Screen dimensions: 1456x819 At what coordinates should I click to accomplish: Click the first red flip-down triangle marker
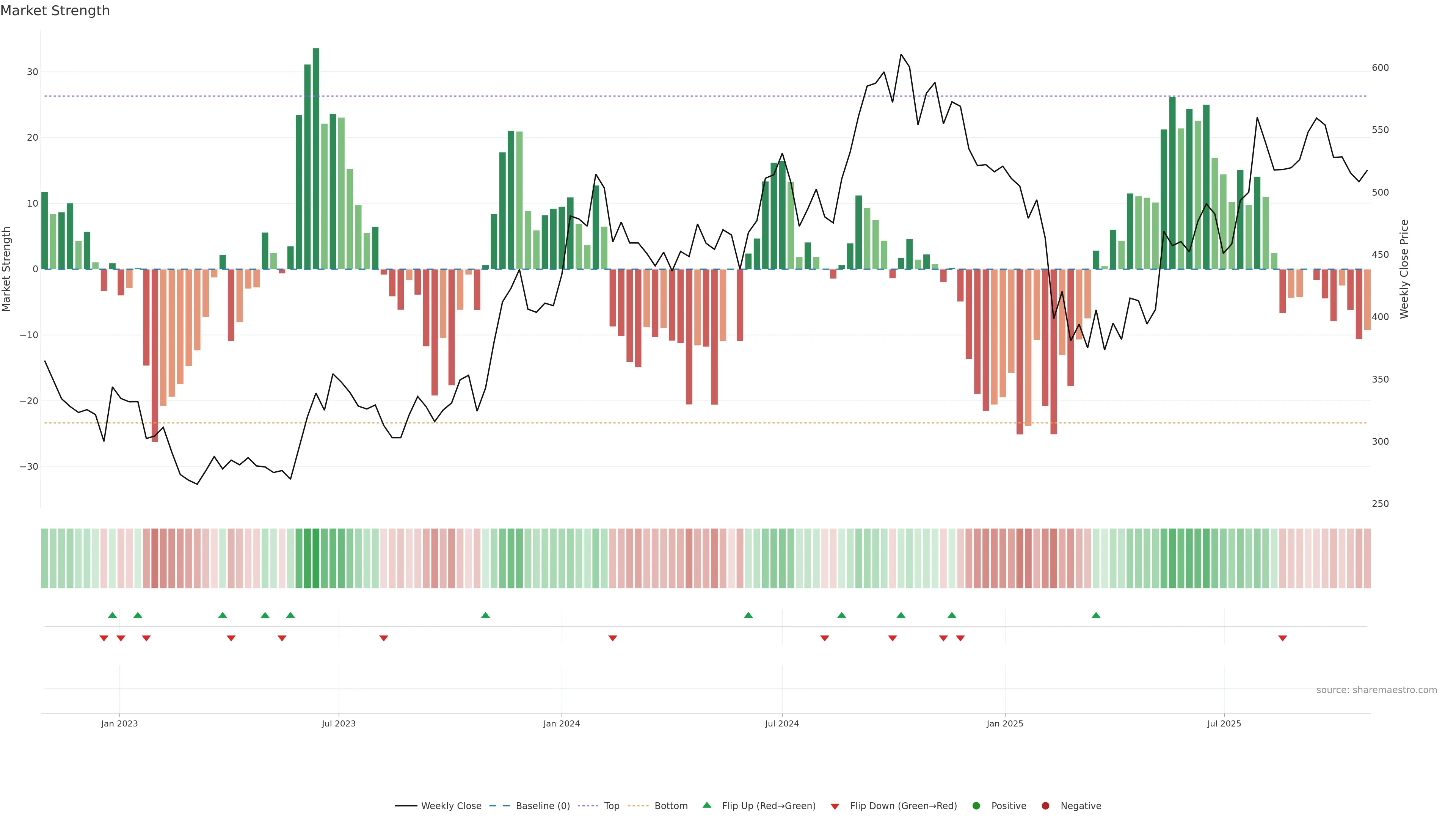tap(104, 638)
